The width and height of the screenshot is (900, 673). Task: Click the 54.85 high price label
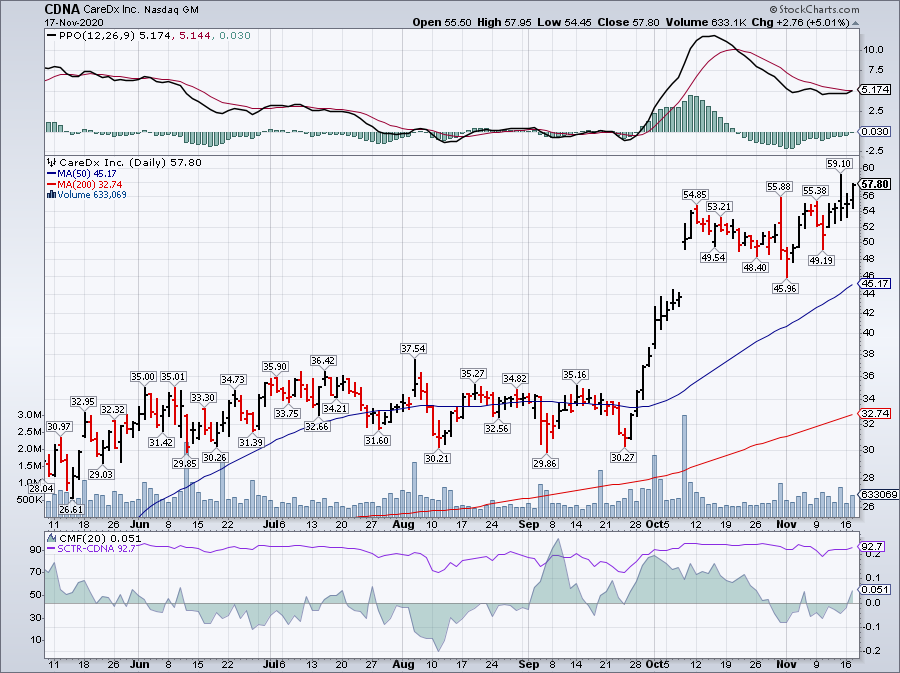(x=695, y=195)
